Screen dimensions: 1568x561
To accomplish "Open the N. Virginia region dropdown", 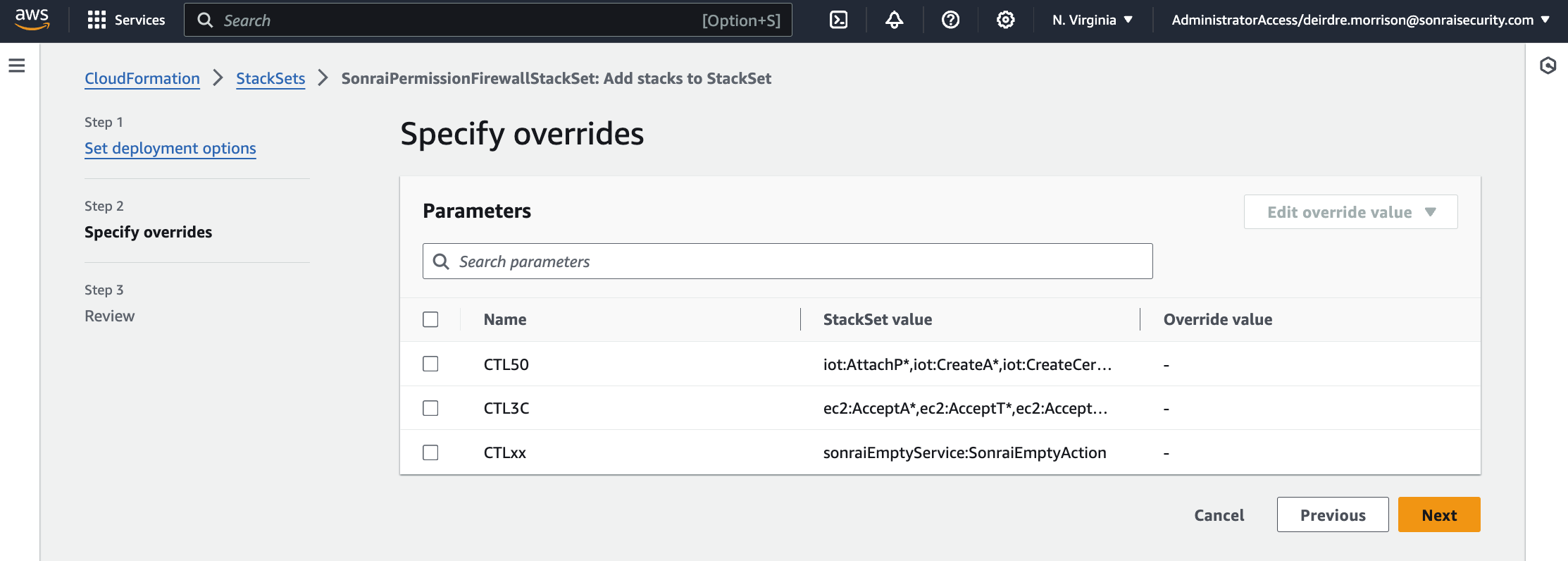I will [x=1093, y=20].
